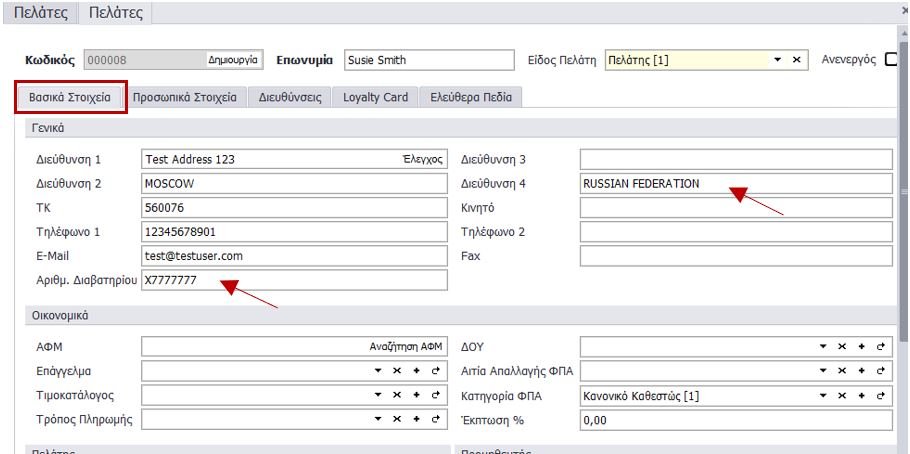The height and width of the screenshot is (454, 910).
Task: Refresh the ΔΟΥ field list
Action: (880, 346)
